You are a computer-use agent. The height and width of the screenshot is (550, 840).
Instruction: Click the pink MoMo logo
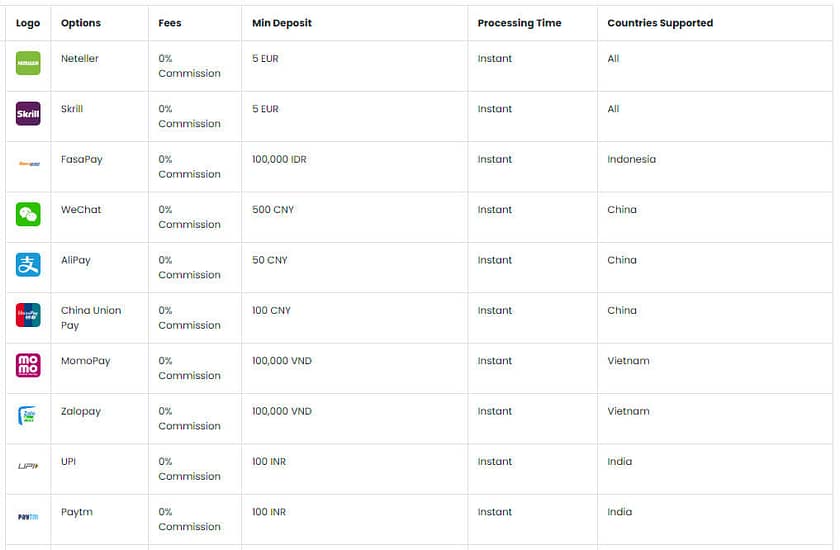click(28, 365)
